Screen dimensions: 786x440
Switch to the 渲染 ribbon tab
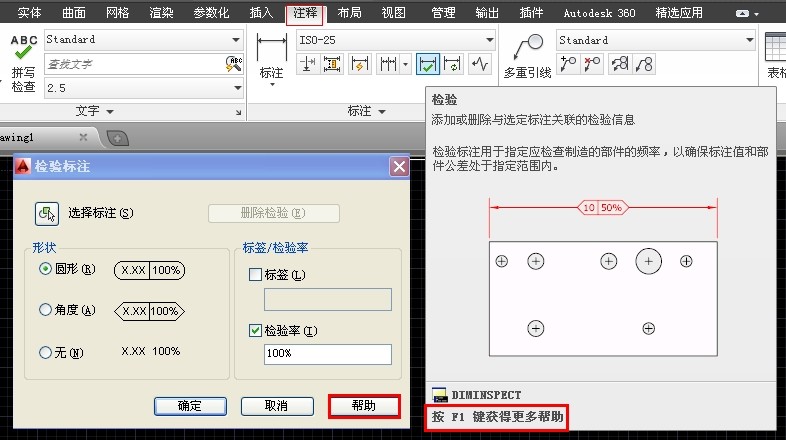click(x=161, y=13)
